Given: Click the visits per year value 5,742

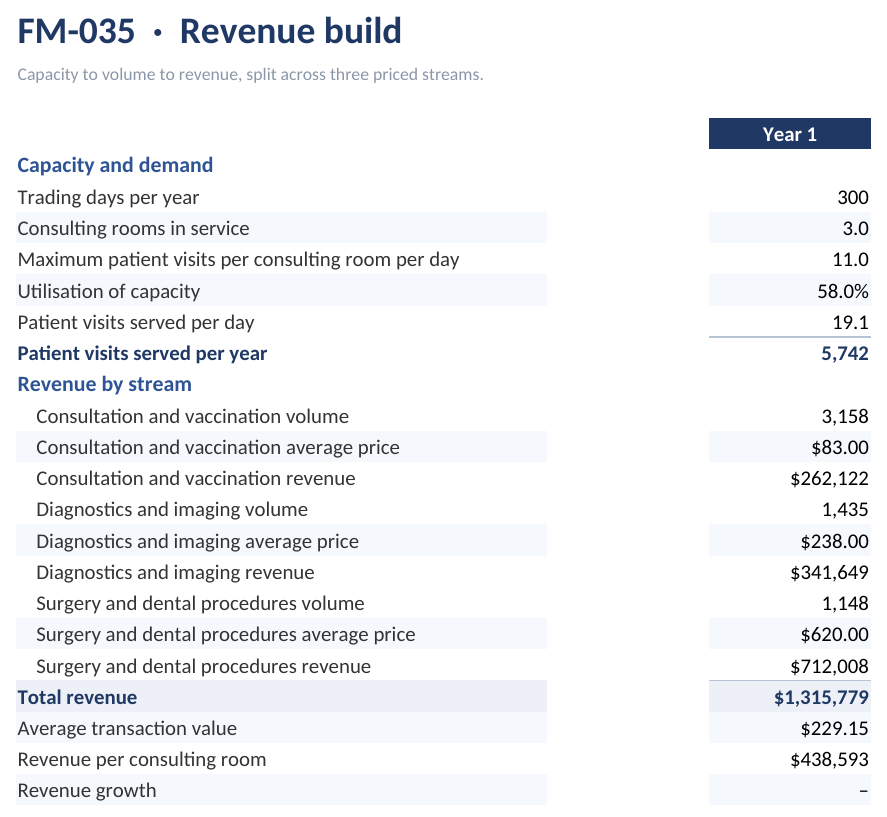Looking at the screenshot, I should (x=845, y=354).
